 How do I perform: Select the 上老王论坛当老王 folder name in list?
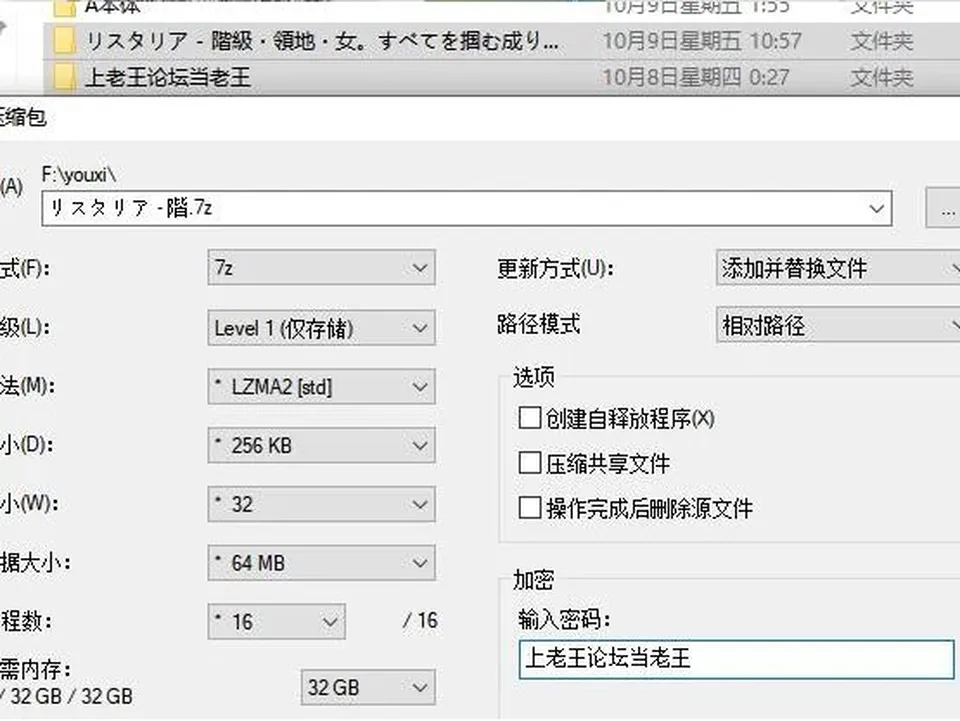168,78
